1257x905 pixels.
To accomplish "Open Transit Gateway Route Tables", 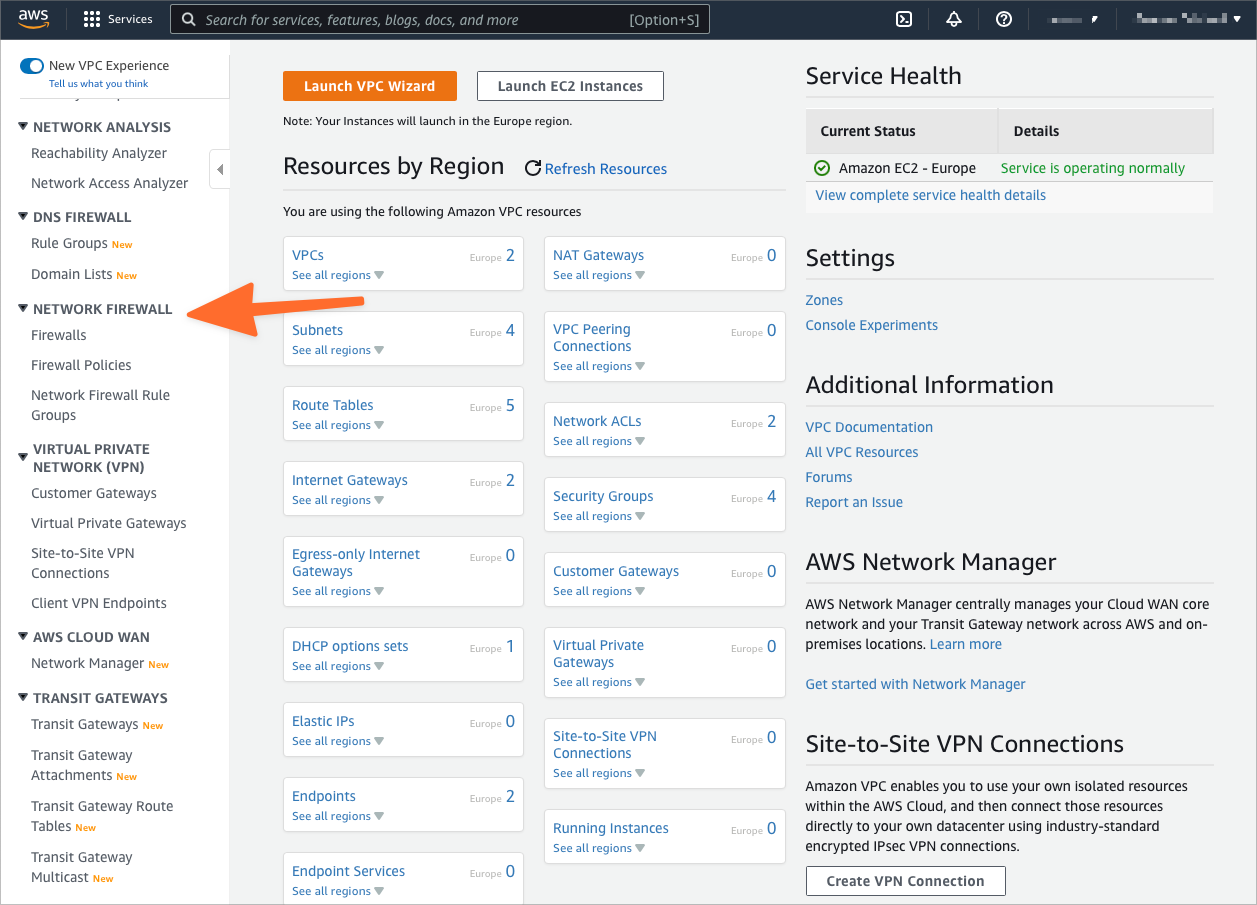I will pyautogui.click(x=102, y=816).
